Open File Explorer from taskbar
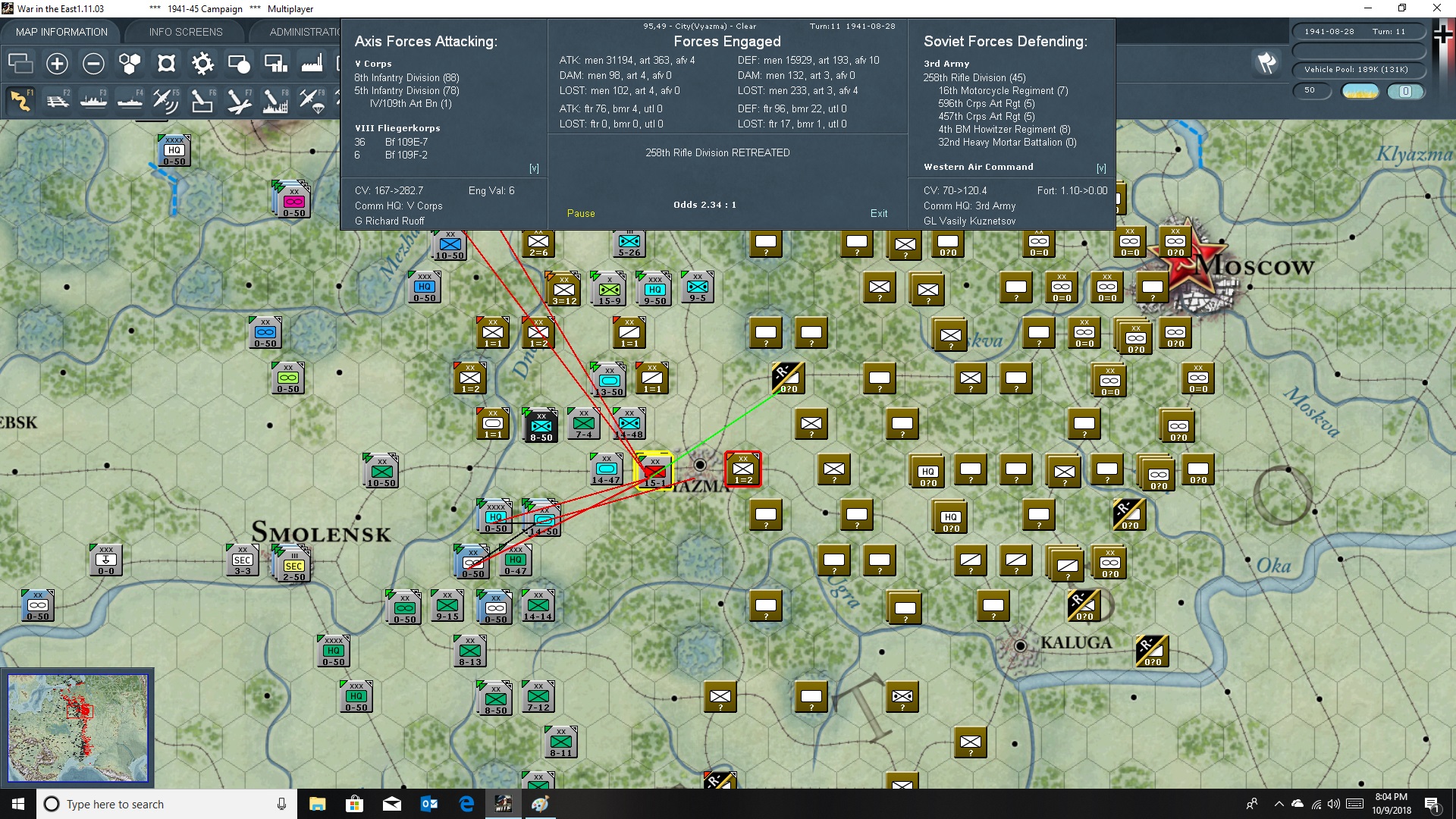This screenshot has height=819, width=1456. click(x=317, y=804)
